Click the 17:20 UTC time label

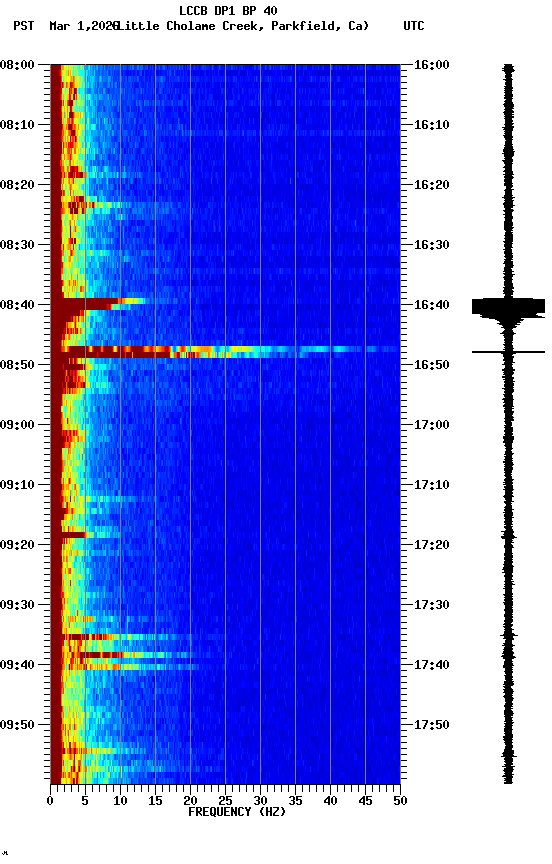pyautogui.click(x=432, y=545)
